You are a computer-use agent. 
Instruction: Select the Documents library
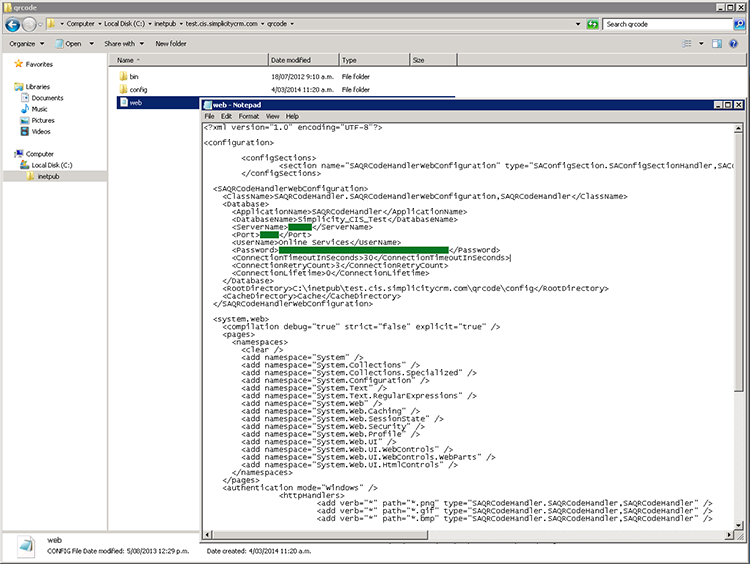(x=47, y=98)
